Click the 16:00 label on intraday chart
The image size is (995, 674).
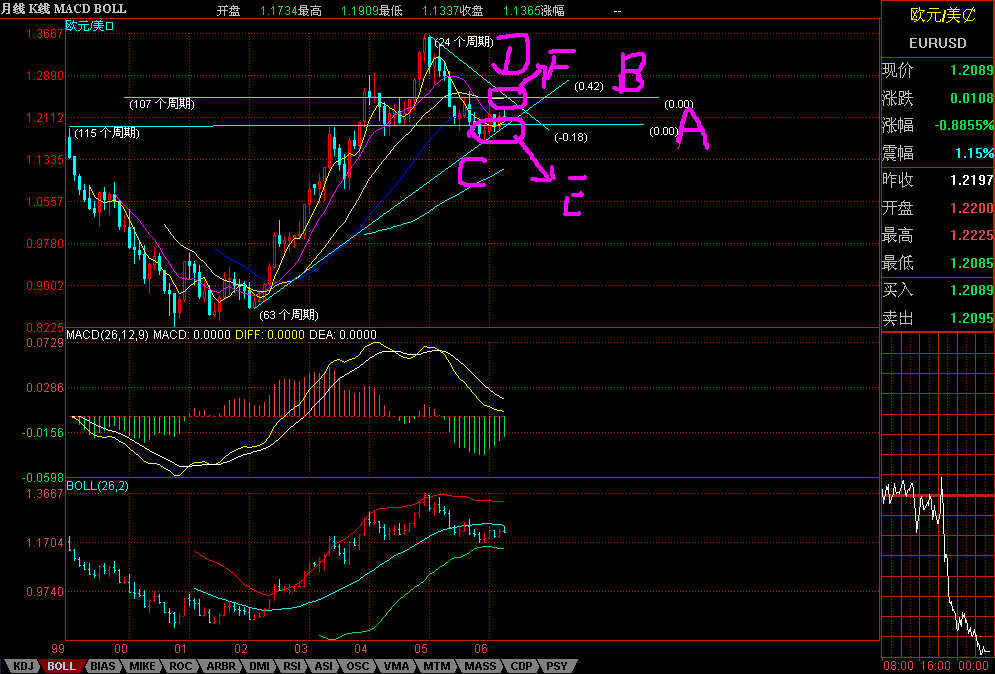point(936,665)
